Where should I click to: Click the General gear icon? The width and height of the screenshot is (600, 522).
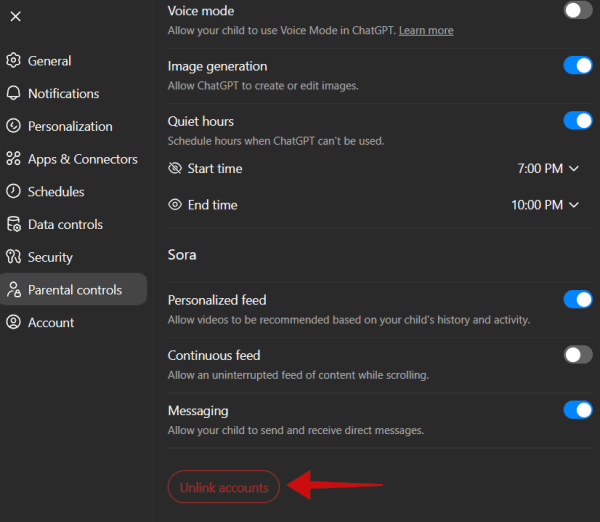pos(14,61)
